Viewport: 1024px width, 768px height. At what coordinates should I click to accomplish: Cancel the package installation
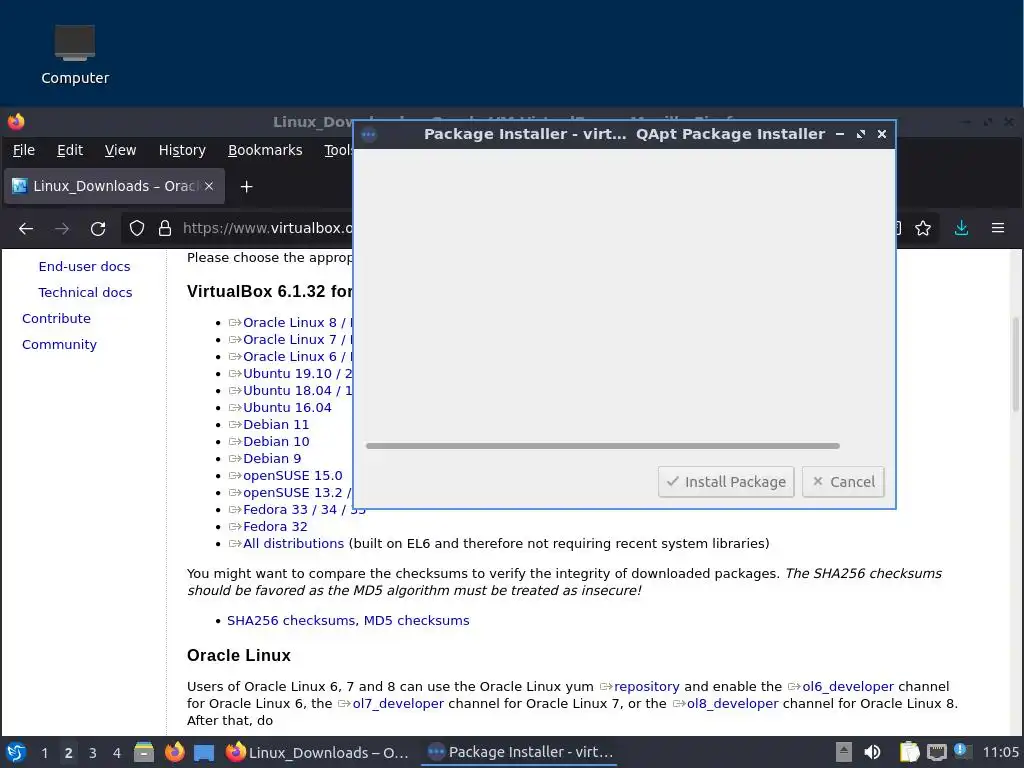(843, 482)
